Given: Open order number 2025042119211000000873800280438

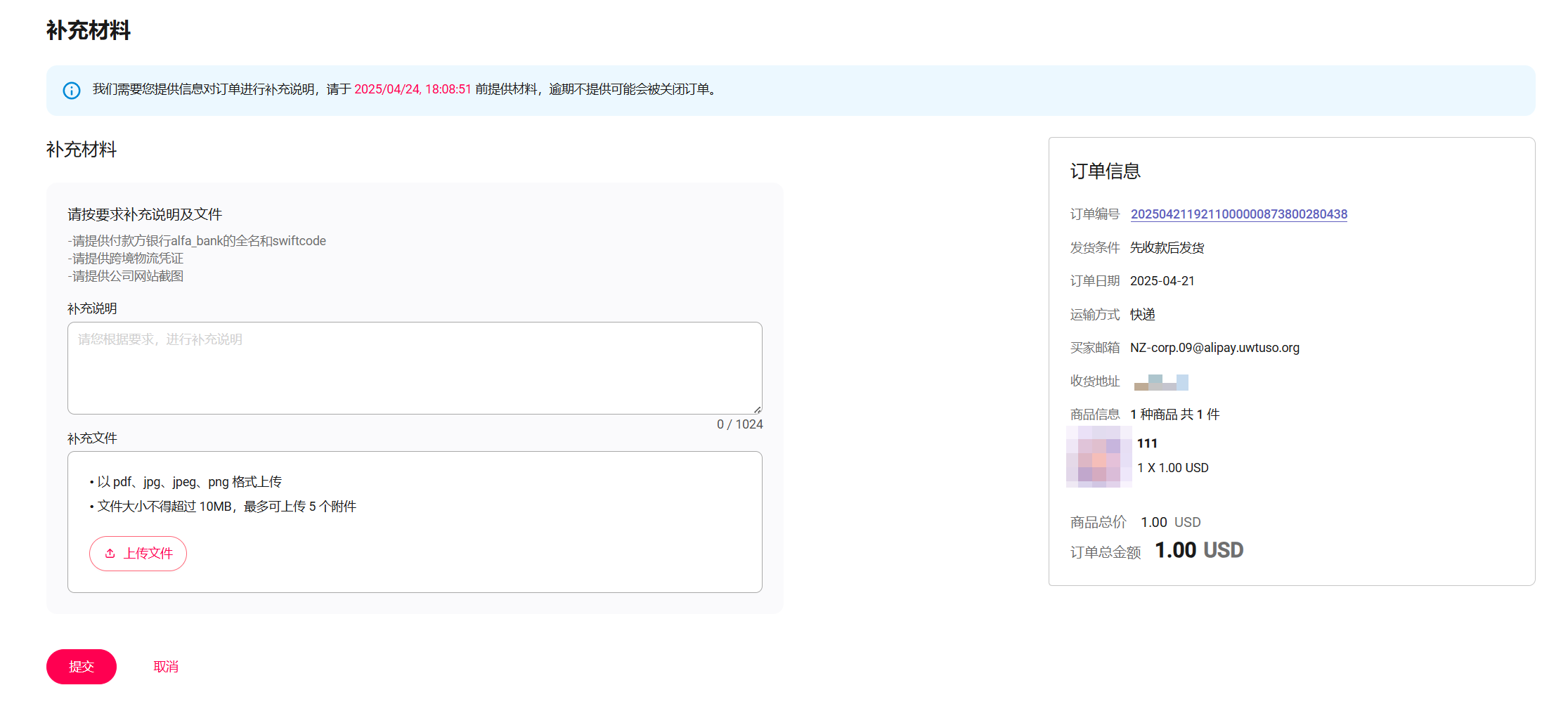Looking at the screenshot, I should click(x=1238, y=214).
